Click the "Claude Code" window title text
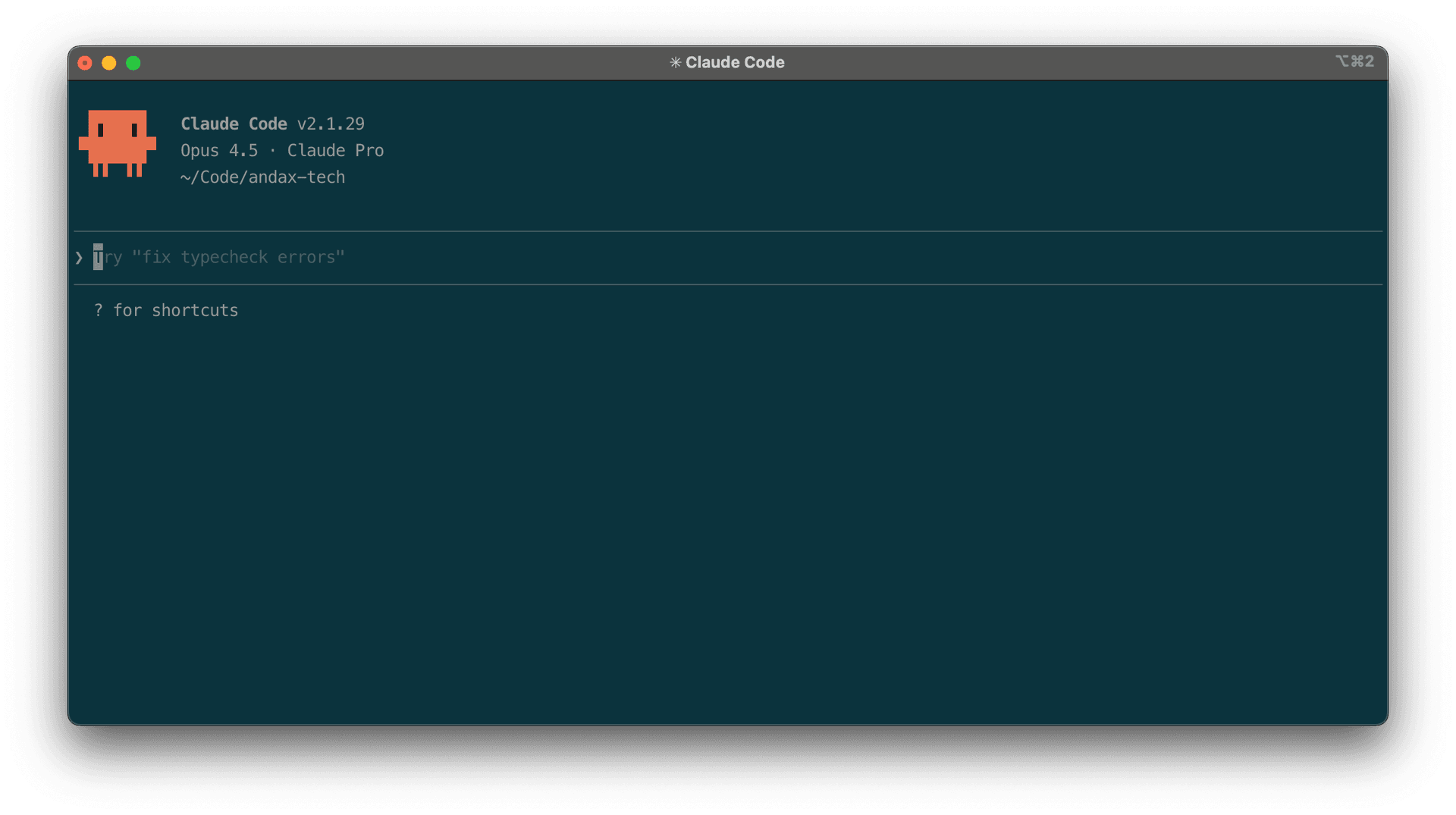Image resolution: width=1456 pixels, height=815 pixels. [x=734, y=63]
